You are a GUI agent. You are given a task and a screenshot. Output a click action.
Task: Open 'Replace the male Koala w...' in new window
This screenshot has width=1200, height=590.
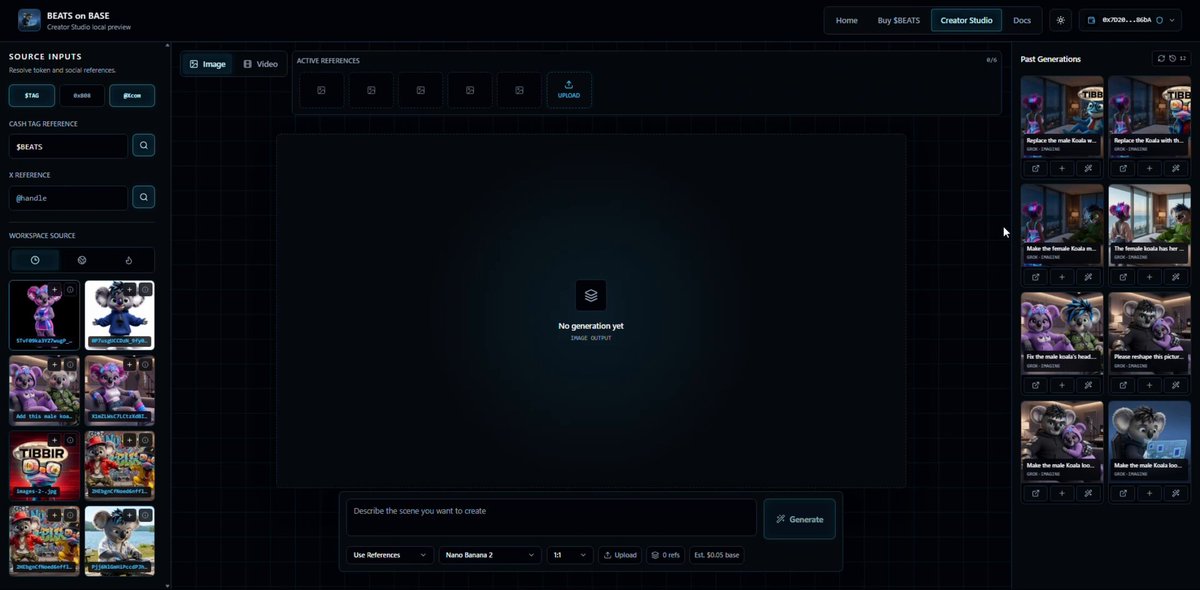(1035, 168)
